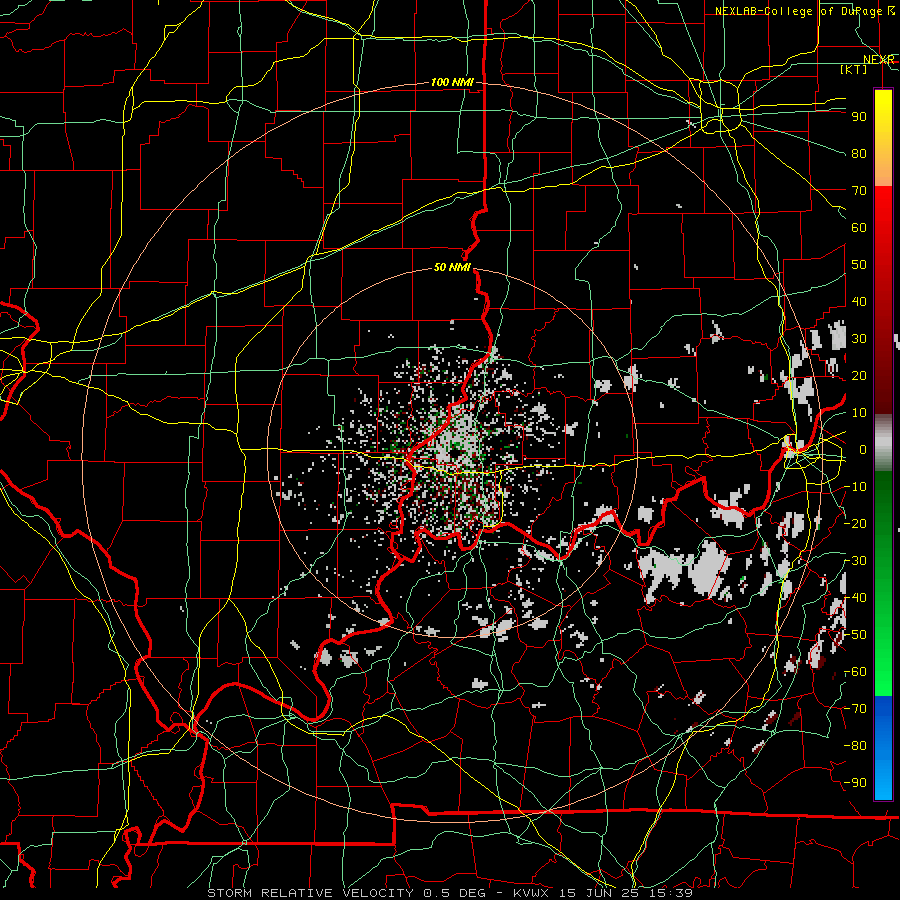Click the 100 NMI range ring label
The image size is (900, 900).
(452, 83)
